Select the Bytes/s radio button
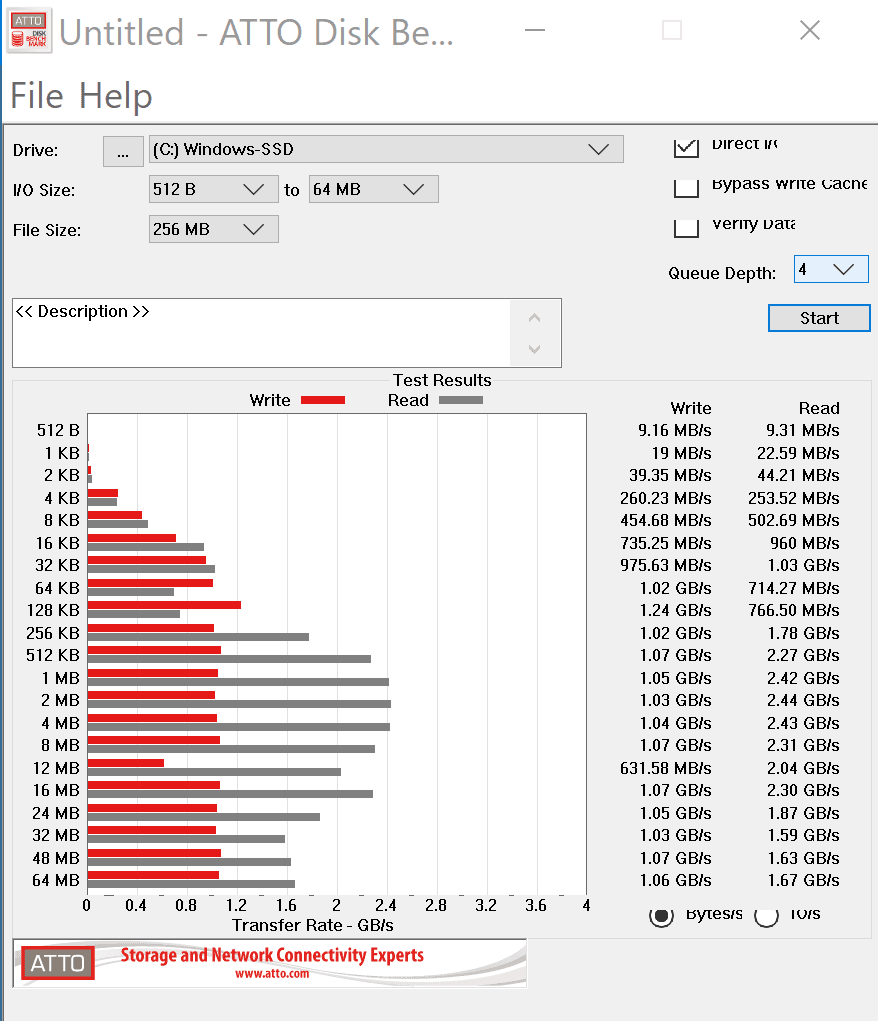 click(662, 915)
